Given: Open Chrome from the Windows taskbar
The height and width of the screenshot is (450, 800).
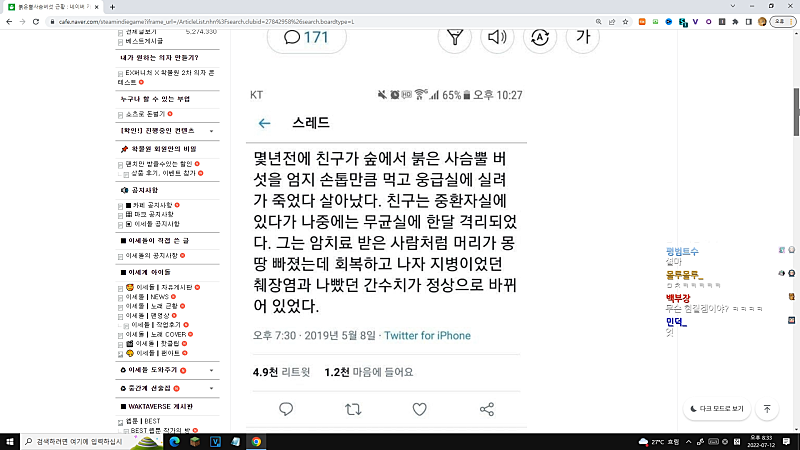Looking at the screenshot, I should (x=256, y=442).
